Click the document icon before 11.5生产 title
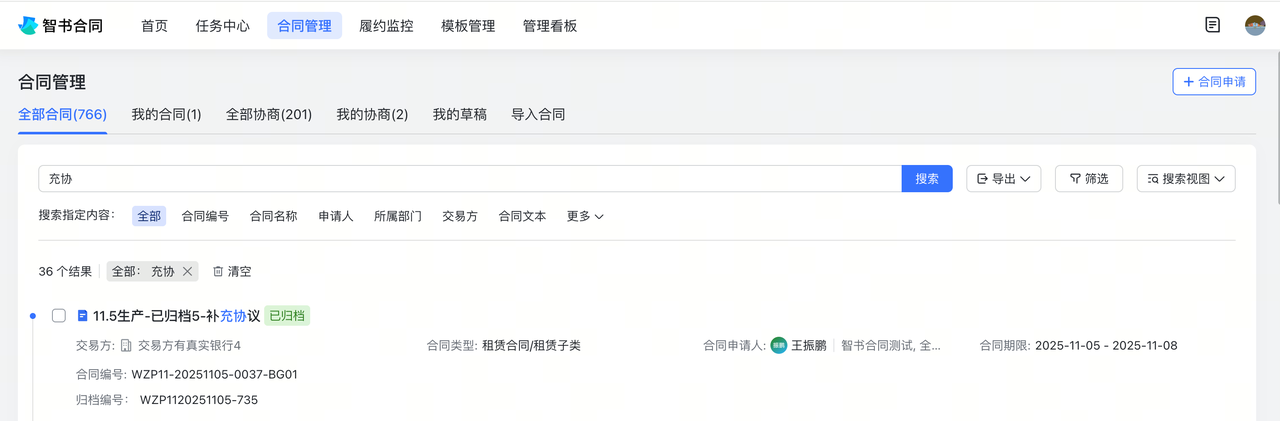The height and width of the screenshot is (421, 1280). tap(83, 316)
